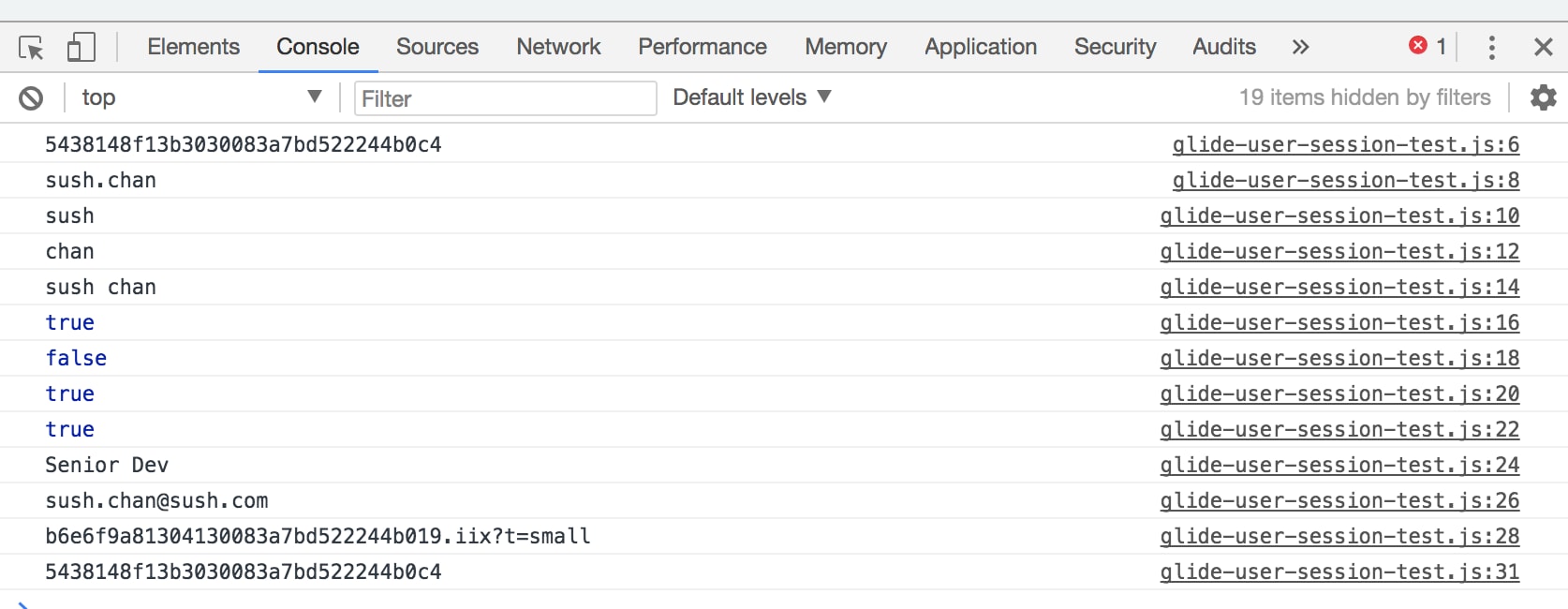Open link glide-user-session-test.js:24
This screenshot has height=609, width=1568.
coord(1339,465)
